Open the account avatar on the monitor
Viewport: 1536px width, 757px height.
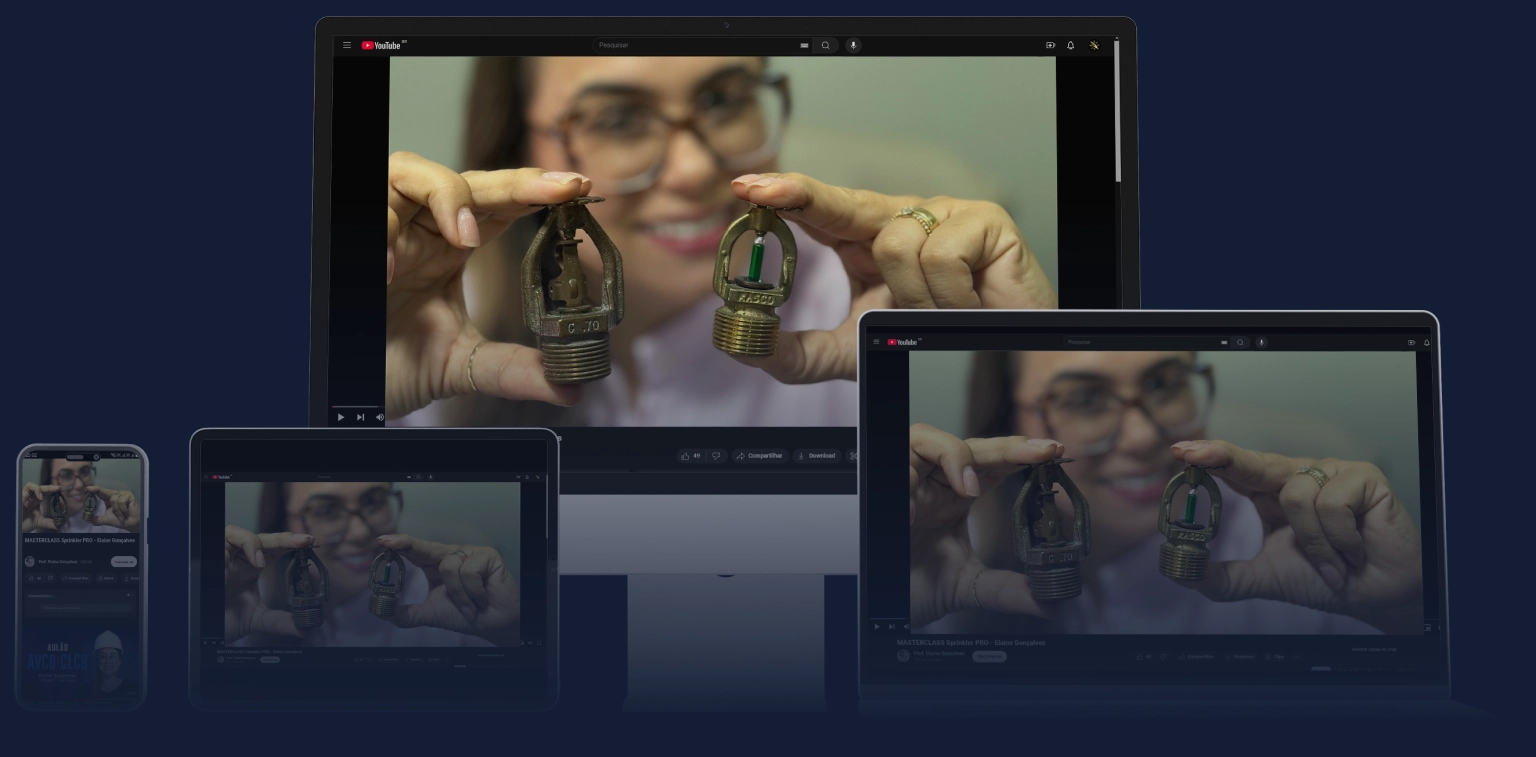tap(1095, 45)
